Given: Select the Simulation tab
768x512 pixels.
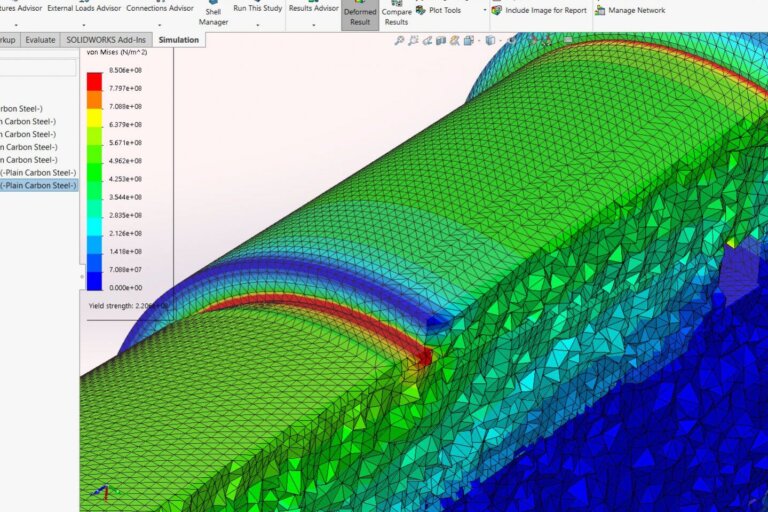Looking at the screenshot, I should click(x=179, y=40).
